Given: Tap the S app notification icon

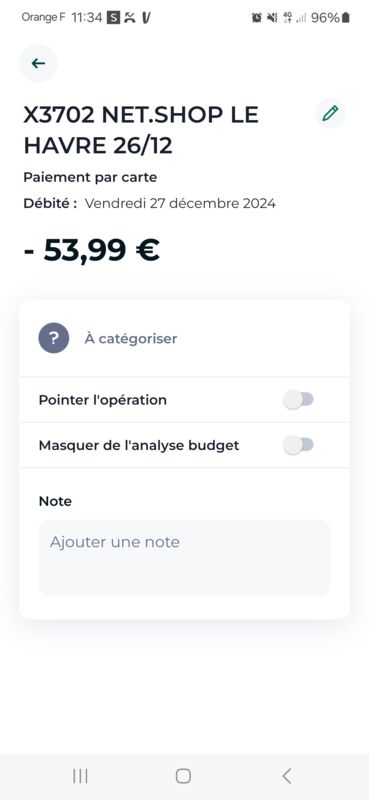Looking at the screenshot, I should click(x=113, y=18).
